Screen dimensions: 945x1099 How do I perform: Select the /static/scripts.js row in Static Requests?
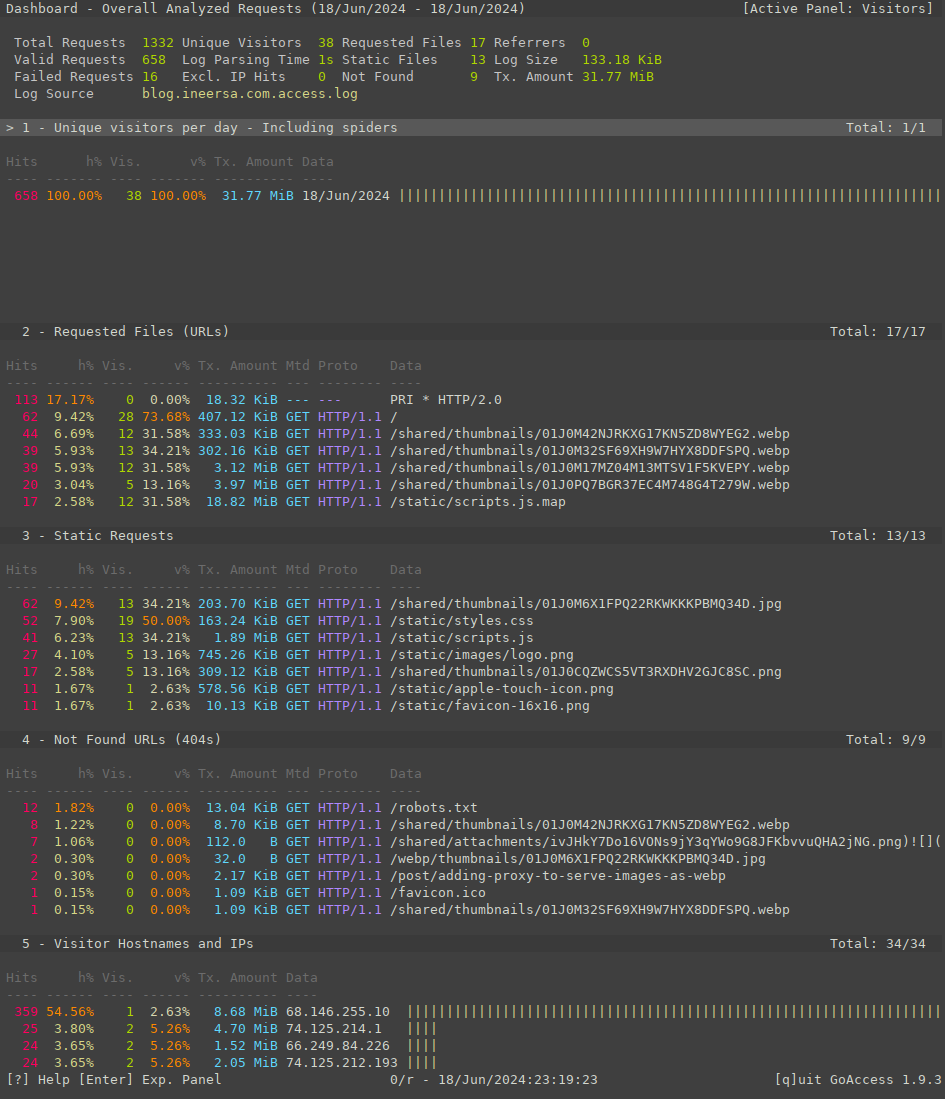tap(471, 638)
